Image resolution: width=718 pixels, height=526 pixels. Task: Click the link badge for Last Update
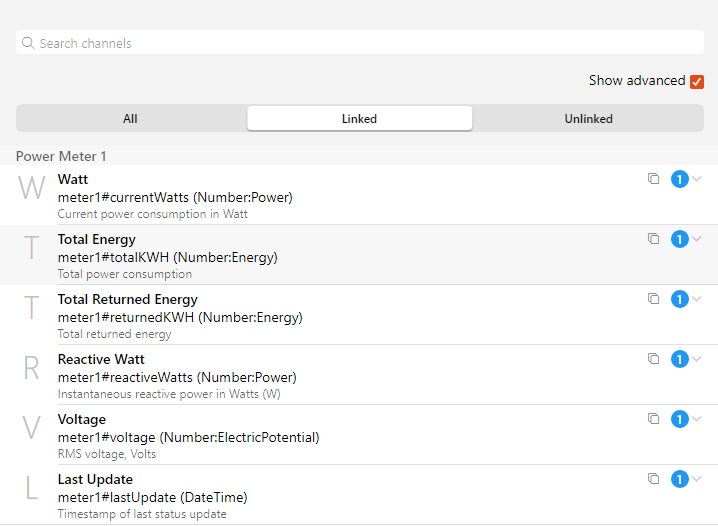[x=680, y=479]
